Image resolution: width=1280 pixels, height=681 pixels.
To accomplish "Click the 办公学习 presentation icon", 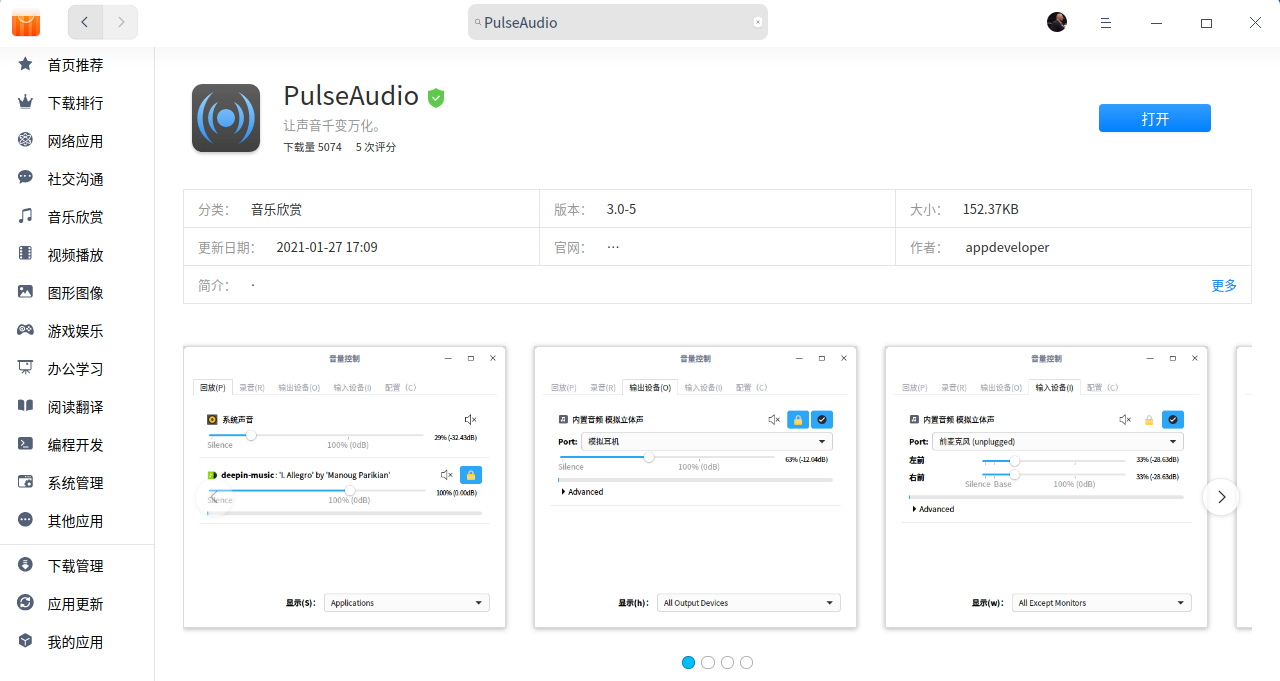I will 26,368.
